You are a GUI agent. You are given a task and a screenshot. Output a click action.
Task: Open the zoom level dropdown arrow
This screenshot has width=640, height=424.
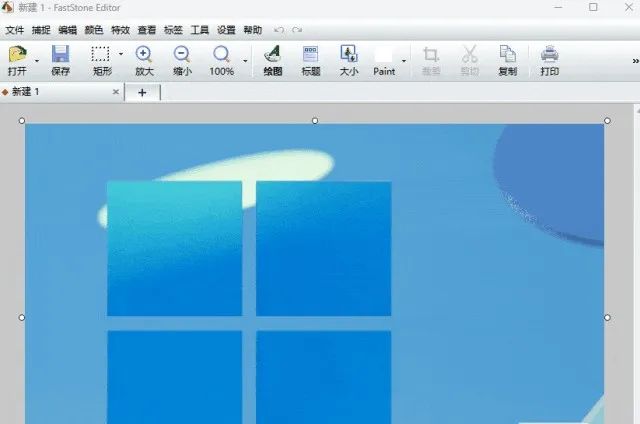click(245, 61)
